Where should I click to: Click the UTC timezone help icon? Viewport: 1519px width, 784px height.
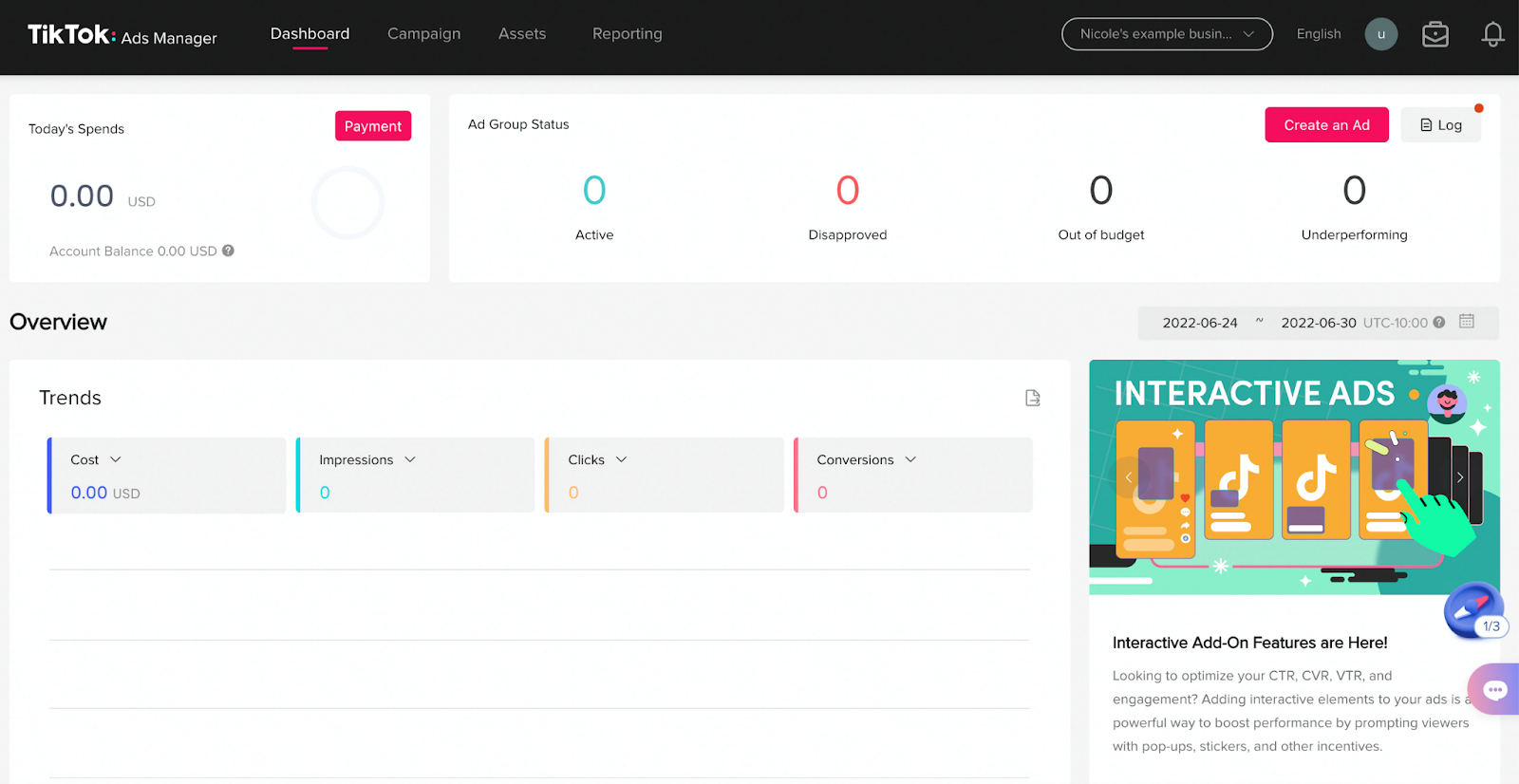1439,323
